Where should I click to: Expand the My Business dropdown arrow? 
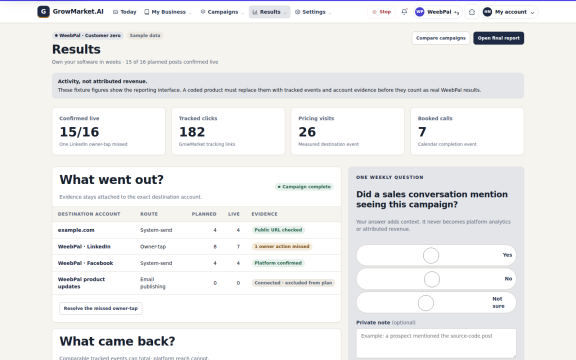tap(190, 12)
